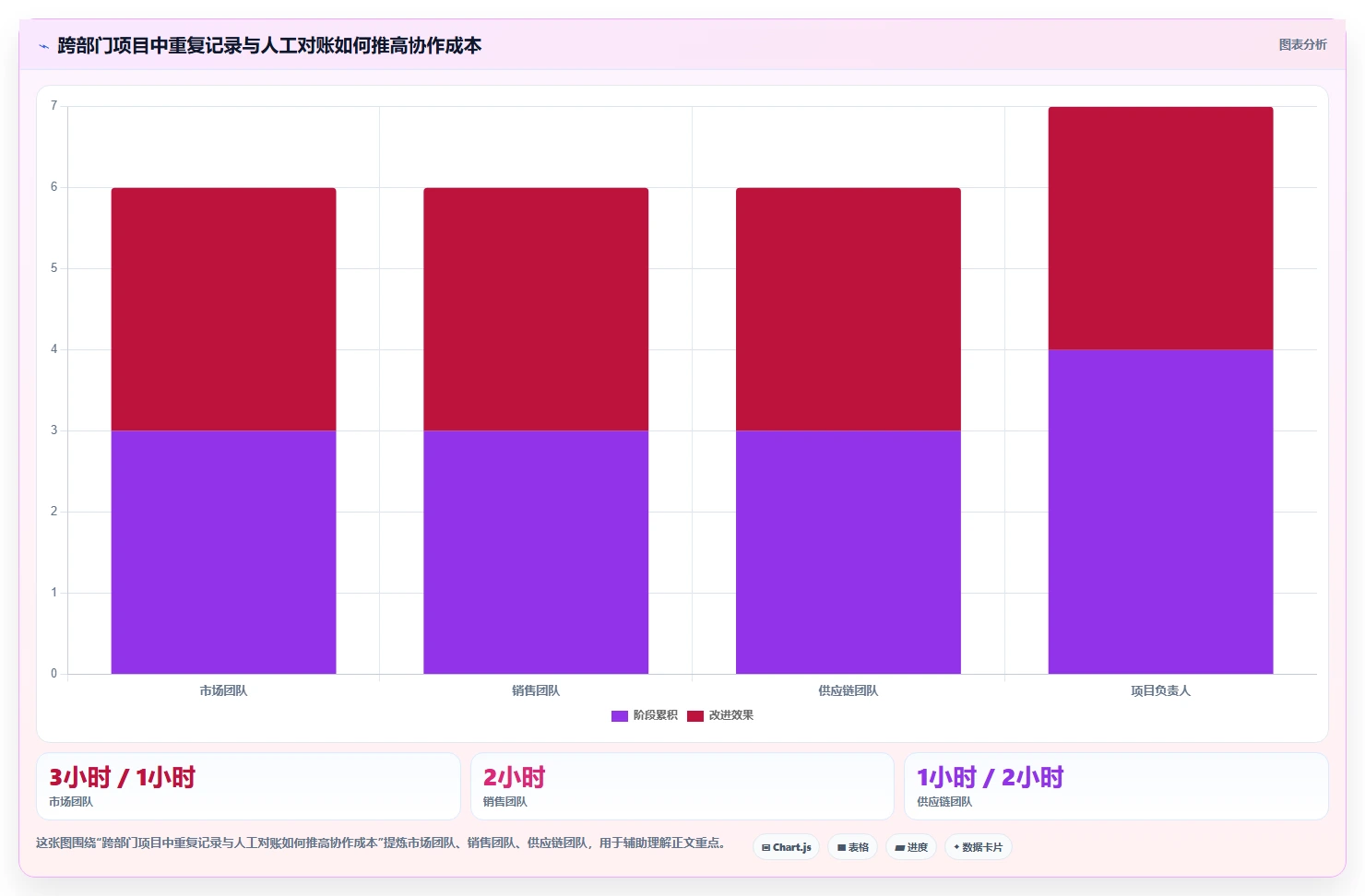Click the 供应链团队 x-axis label
1365x896 pixels.
[x=849, y=690]
